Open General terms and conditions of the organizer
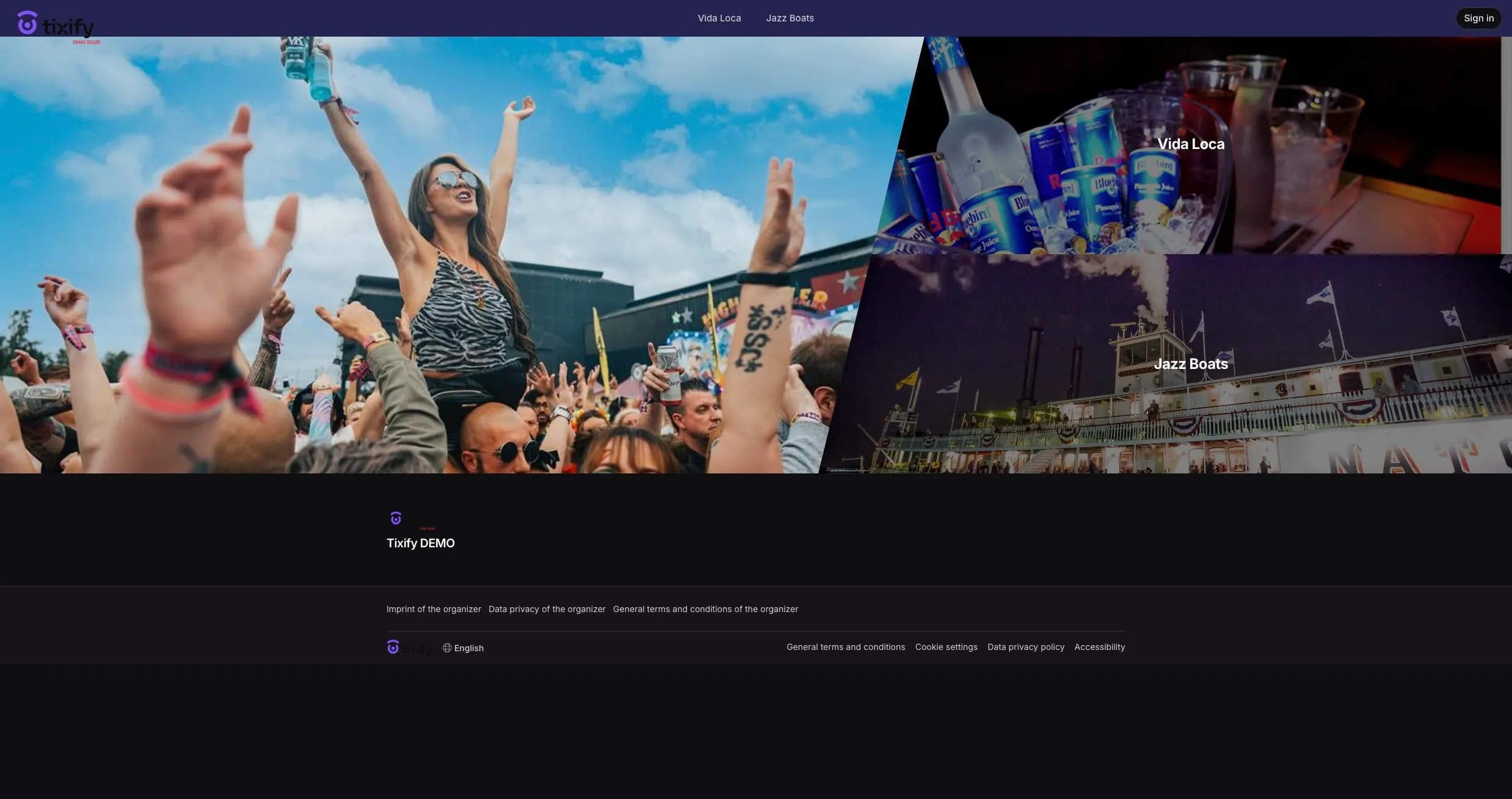The height and width of the screenshot is (799, 1512). [x=705, y=609]
